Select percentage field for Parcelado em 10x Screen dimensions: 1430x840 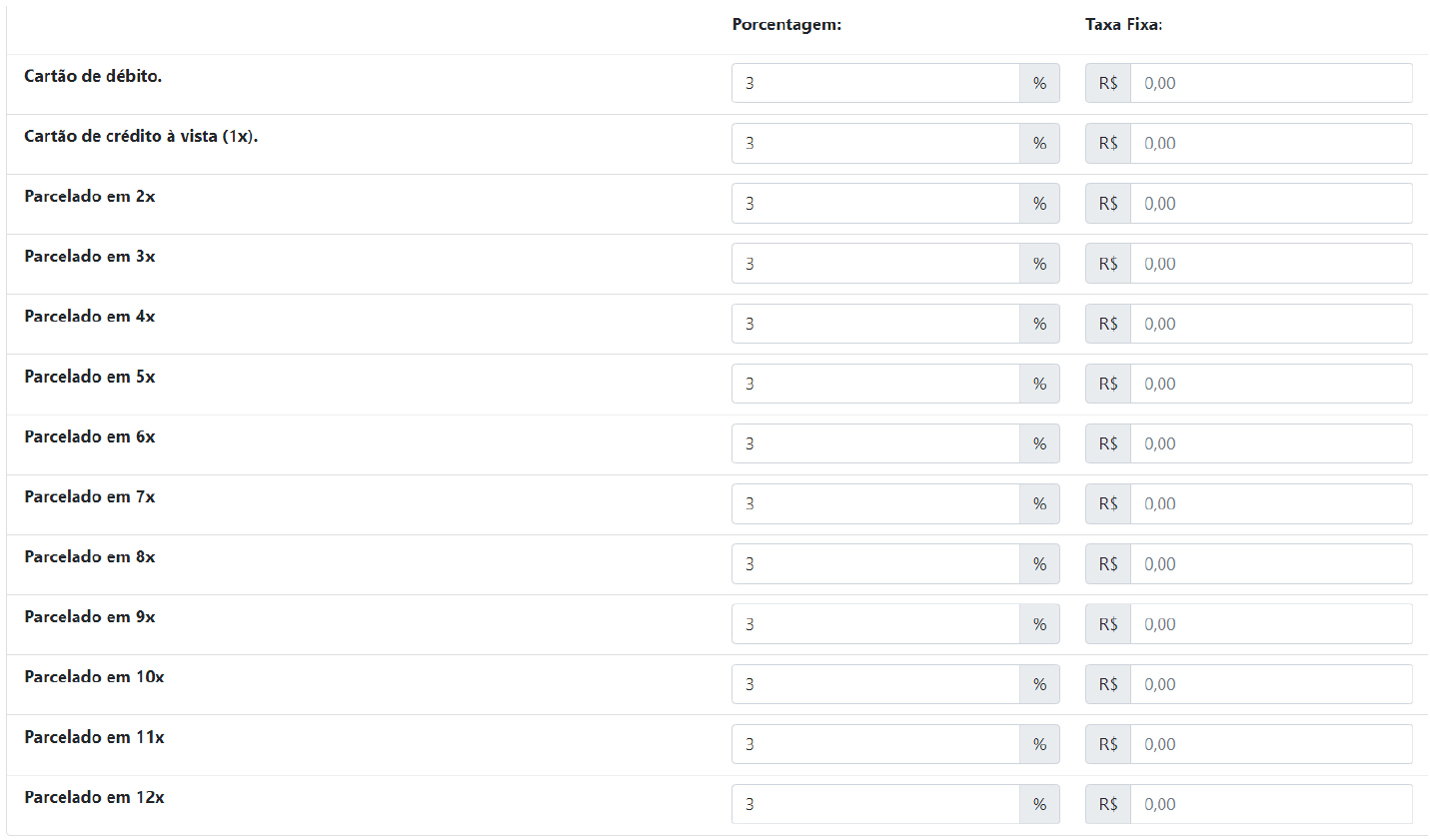coord(875,684)
